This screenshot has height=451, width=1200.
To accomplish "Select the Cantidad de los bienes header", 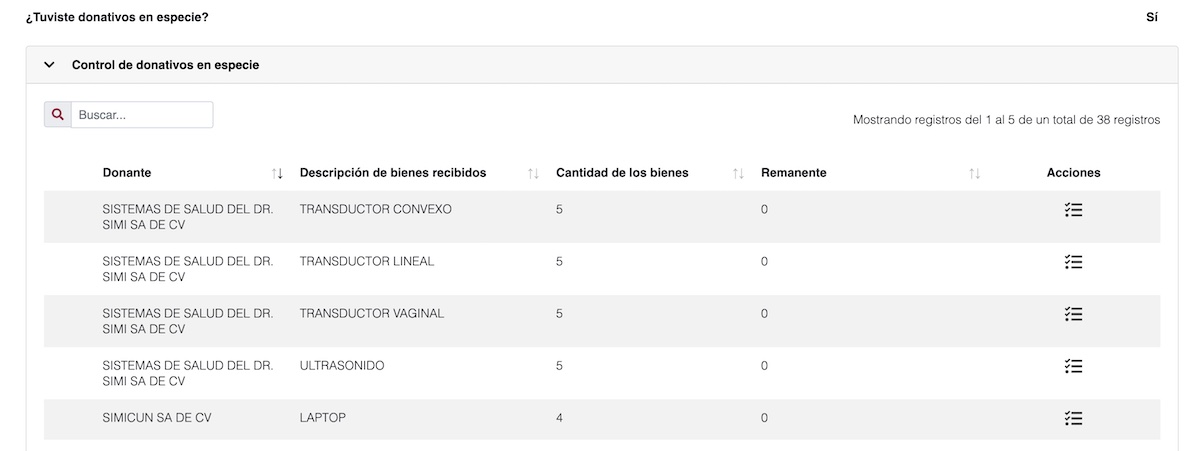I will click(622, 173).
